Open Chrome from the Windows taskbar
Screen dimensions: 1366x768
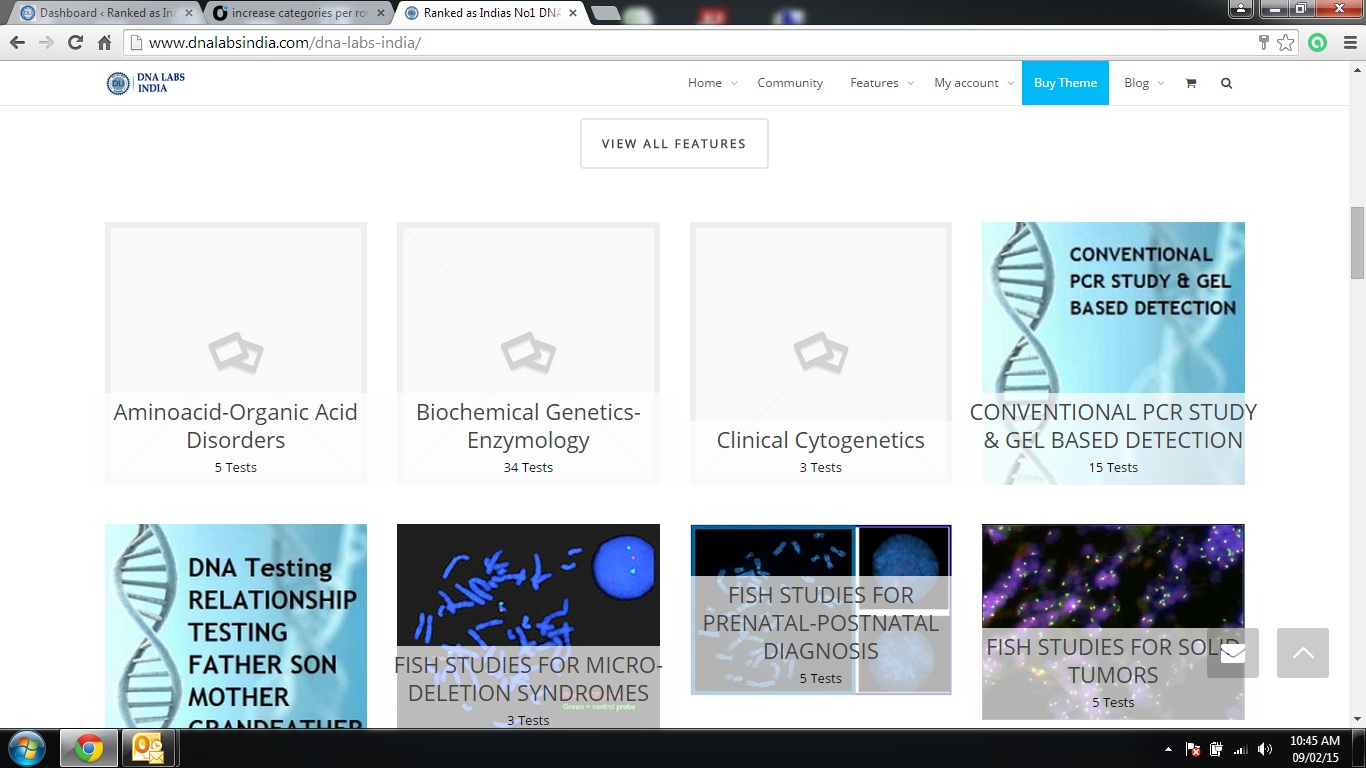click(x=88, y=748)
